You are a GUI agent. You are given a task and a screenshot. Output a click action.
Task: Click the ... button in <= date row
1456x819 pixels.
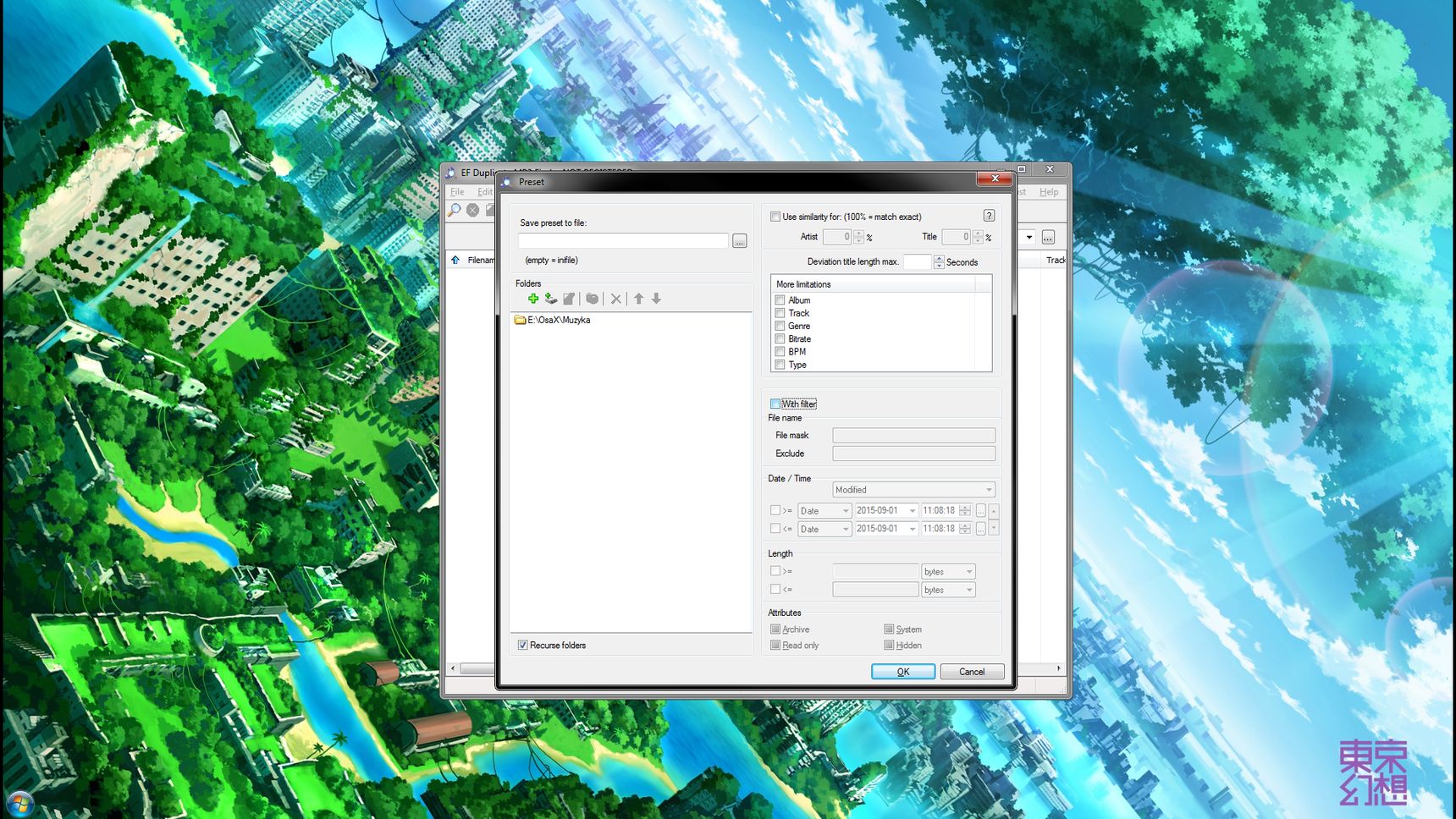(x=980, y=529)
